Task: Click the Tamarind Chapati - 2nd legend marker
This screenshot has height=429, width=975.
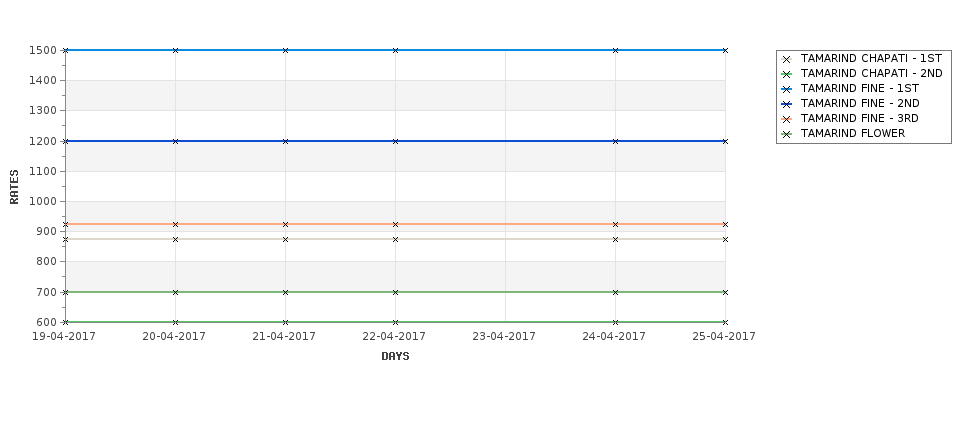Action: coord(787,74)
